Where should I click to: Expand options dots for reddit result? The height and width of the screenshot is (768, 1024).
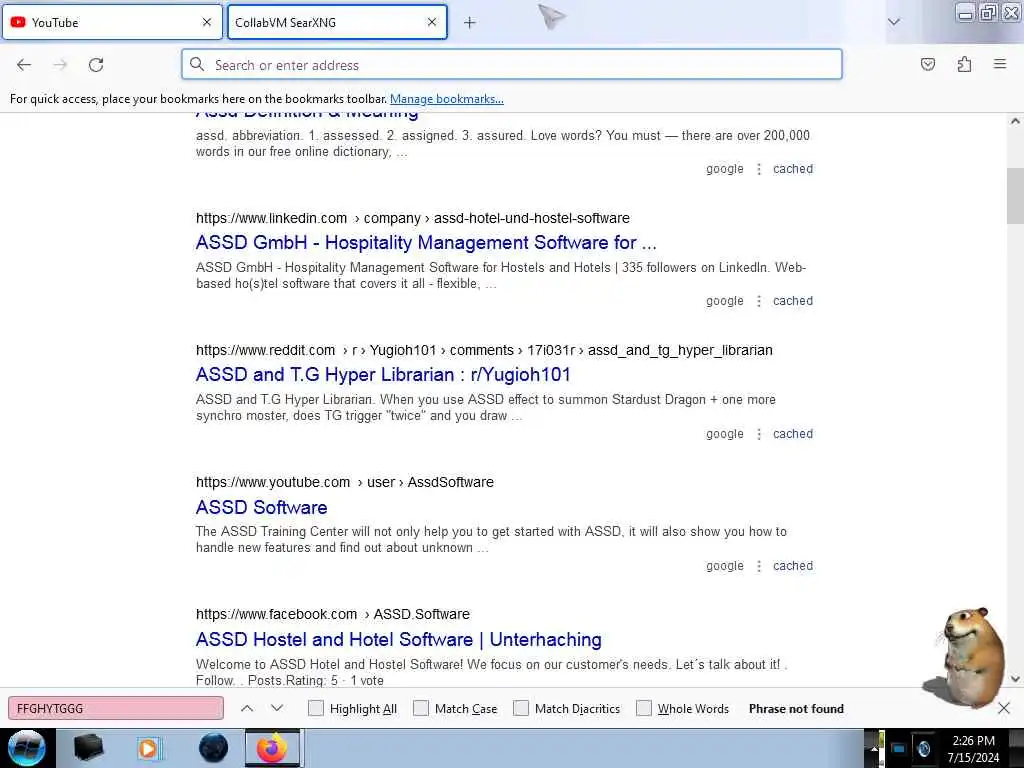(x=759, y=434)
